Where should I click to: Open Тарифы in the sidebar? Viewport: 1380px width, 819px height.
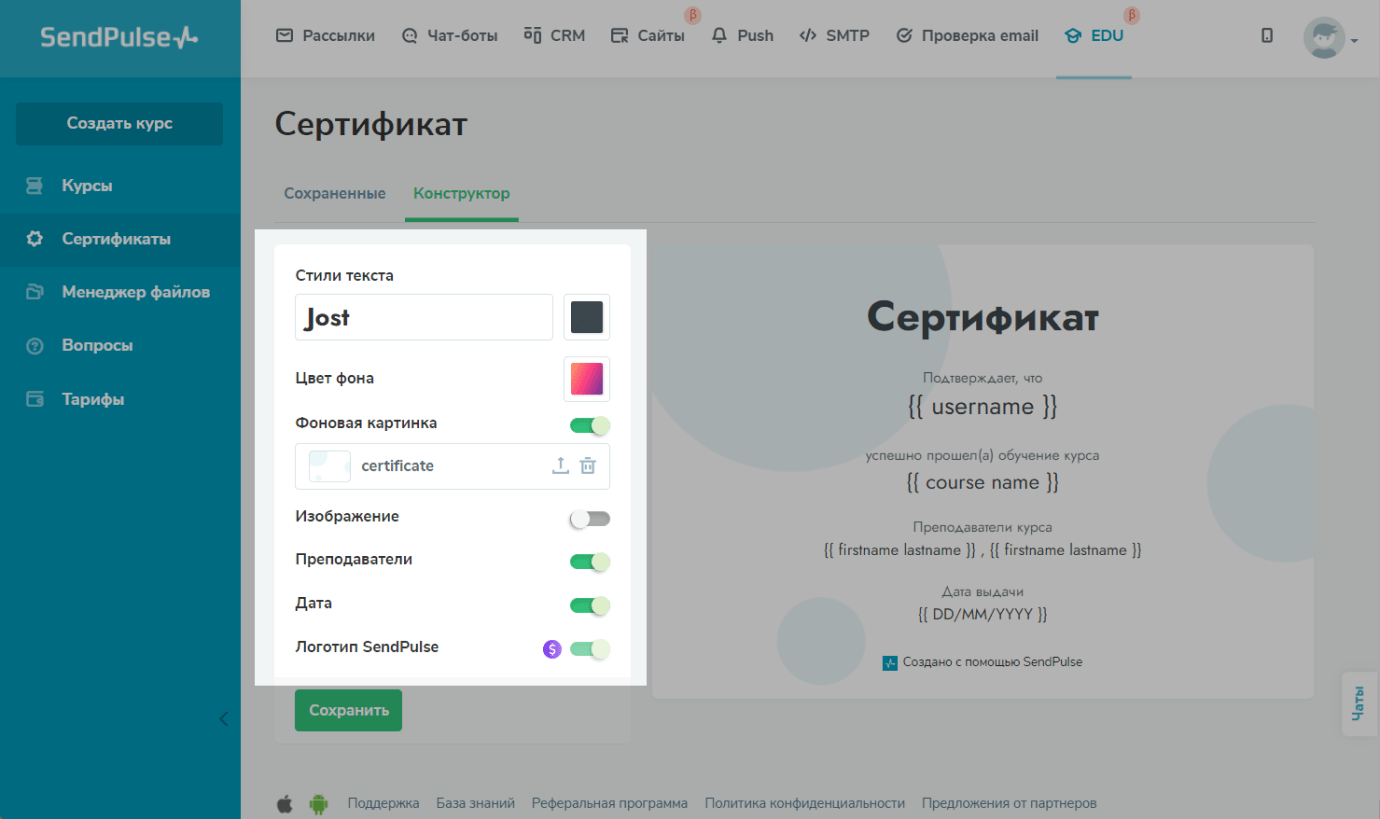(120, 399)
